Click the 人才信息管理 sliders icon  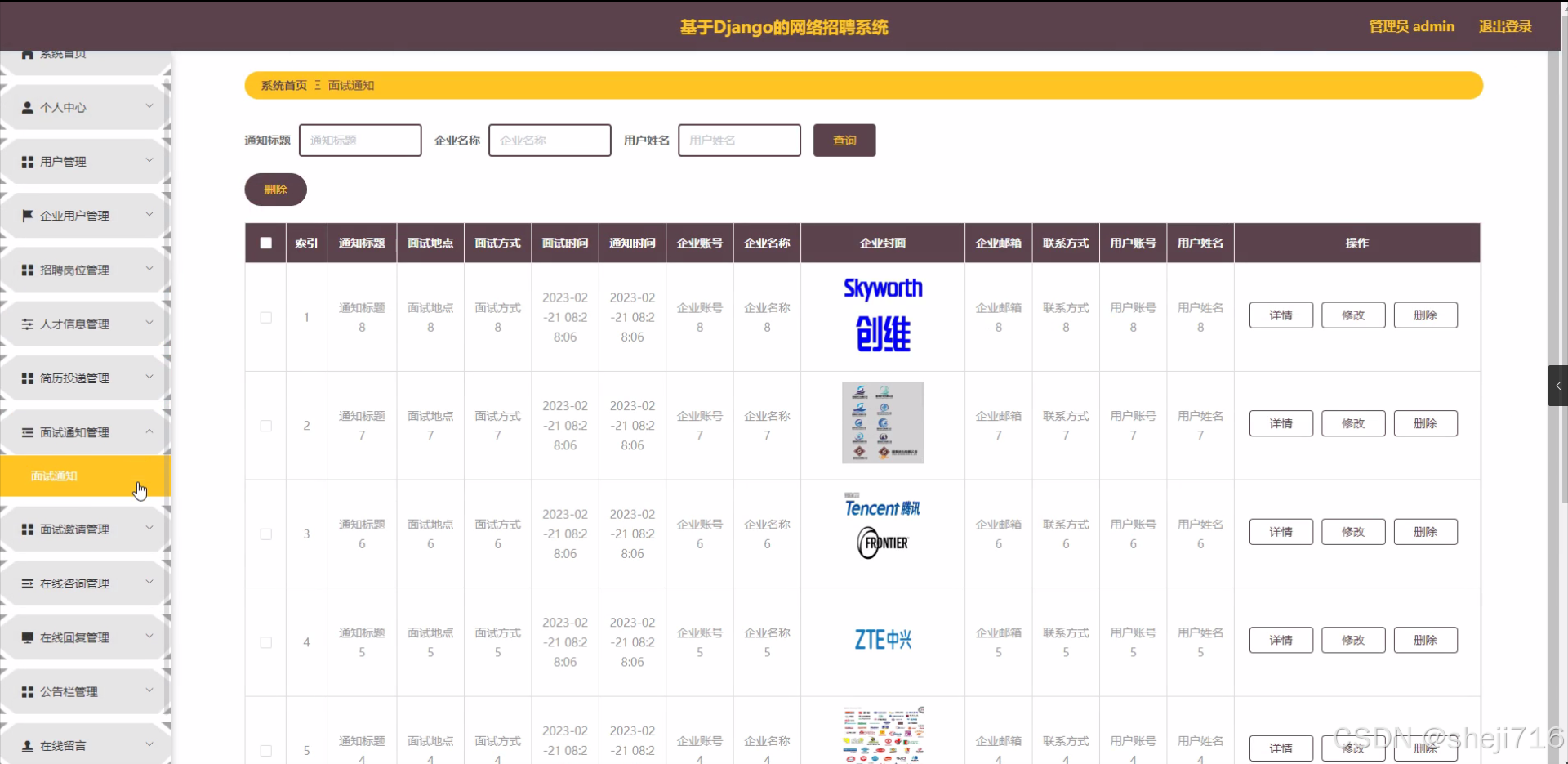27,324
